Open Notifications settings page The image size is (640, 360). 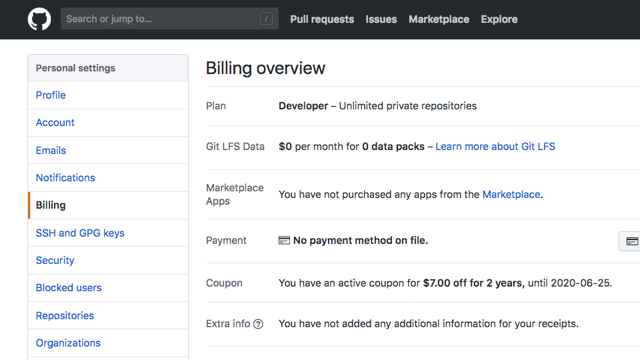click(x=108, y=178)
